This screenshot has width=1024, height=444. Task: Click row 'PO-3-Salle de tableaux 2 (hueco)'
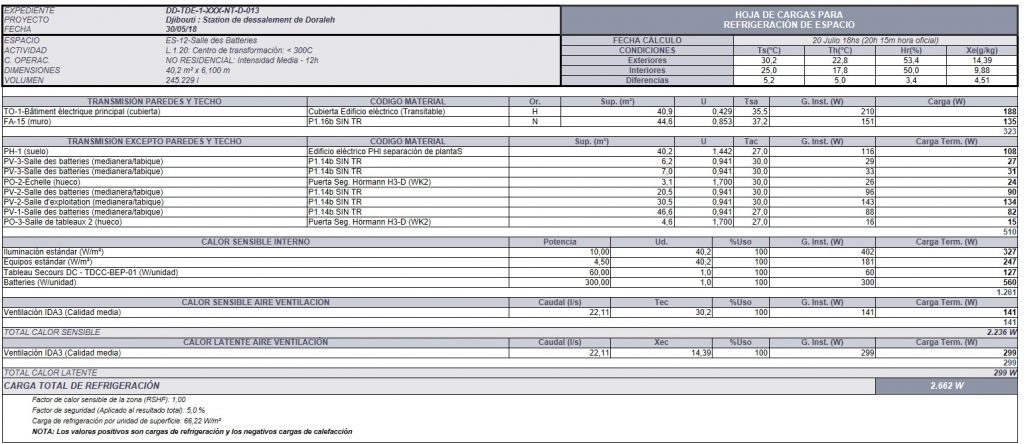coord(64,222)
